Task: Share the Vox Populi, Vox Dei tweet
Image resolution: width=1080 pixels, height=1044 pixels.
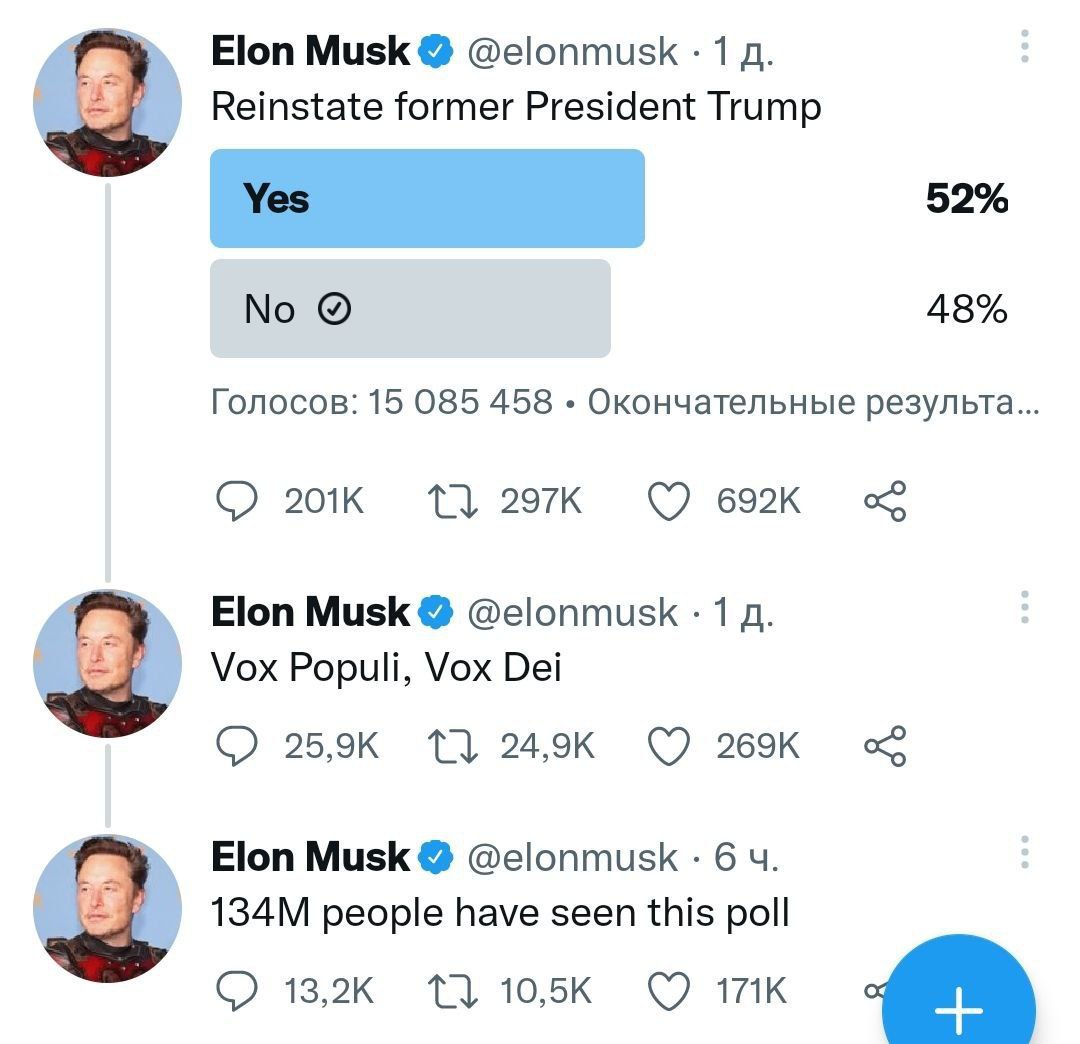Action: pyautogui.click(x=884, y=746)
